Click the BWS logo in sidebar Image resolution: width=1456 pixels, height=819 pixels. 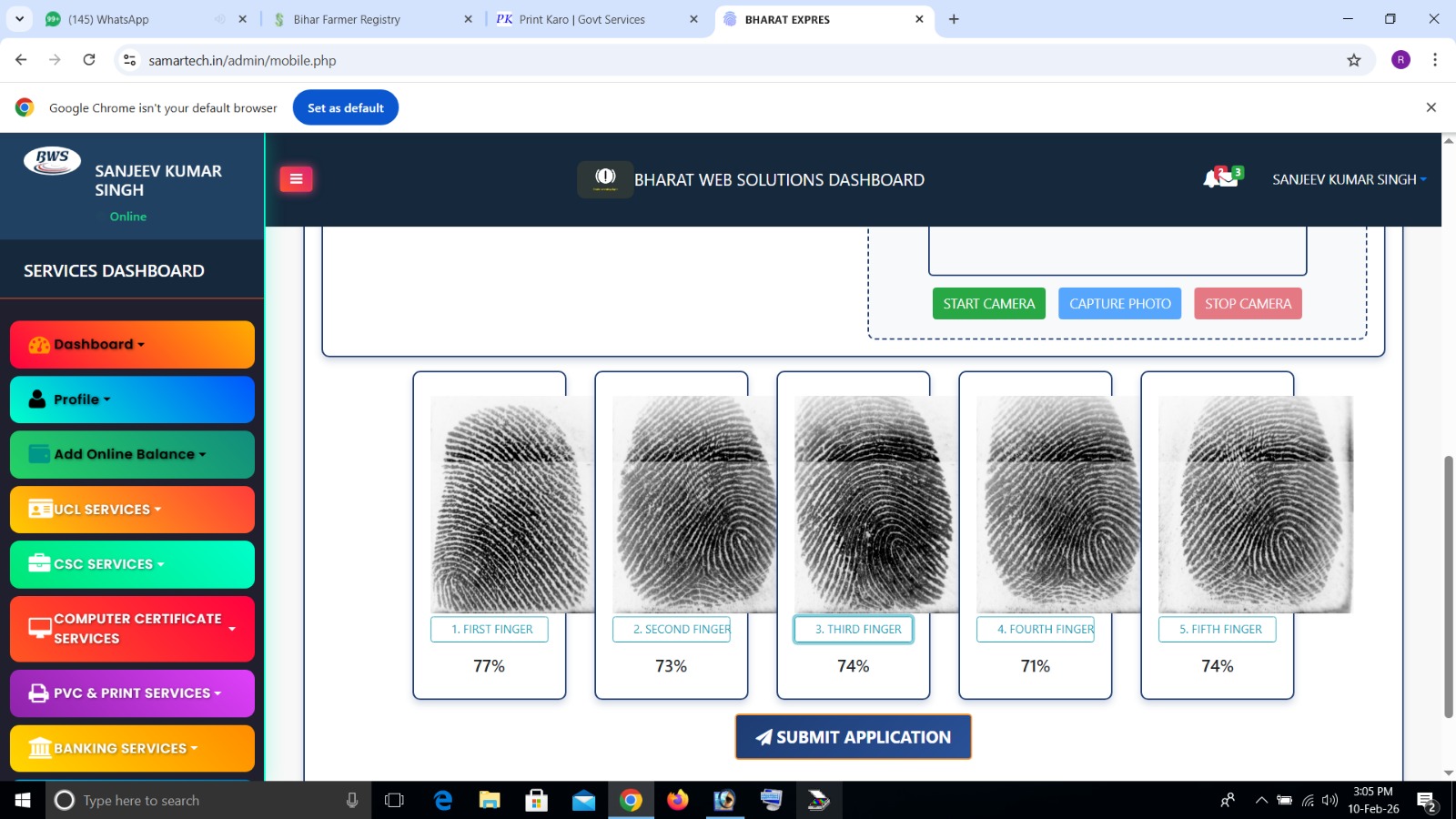pyautogui.click(x=52, y=160)
